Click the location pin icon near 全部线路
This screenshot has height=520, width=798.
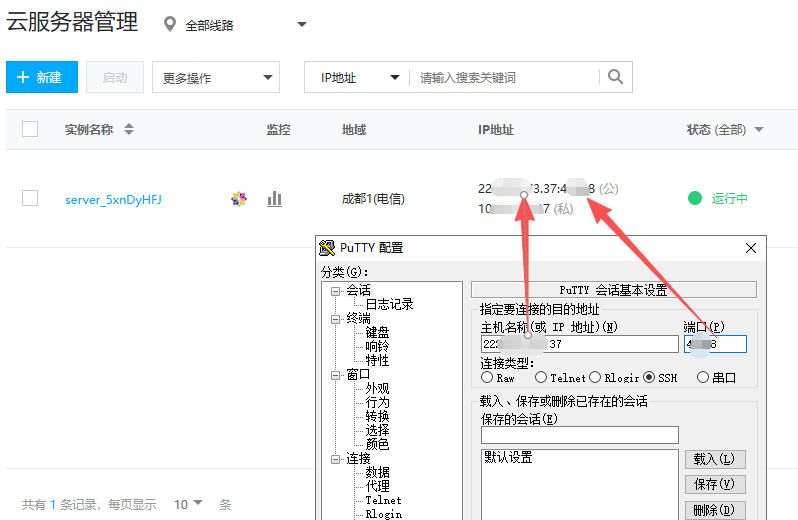(x=169, y=25)
